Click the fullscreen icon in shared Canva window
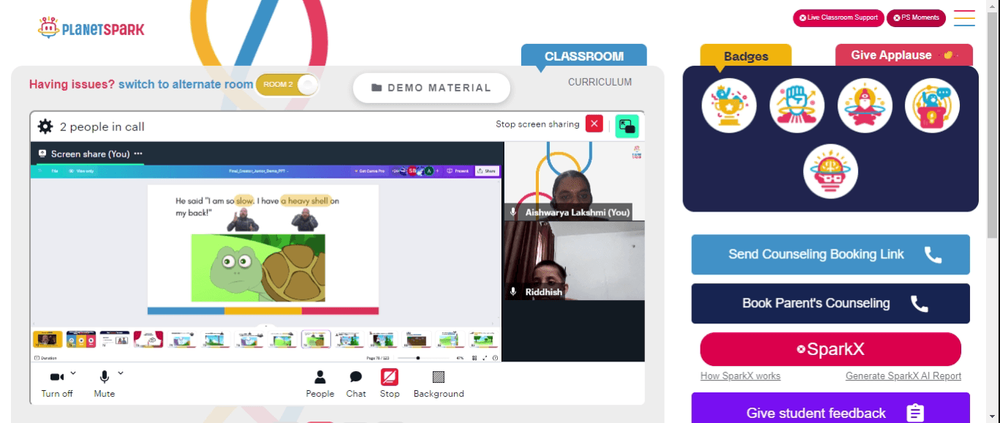The width and height of the screenshot is (1000, 423). pyautogui.click(x=485, y=358)
